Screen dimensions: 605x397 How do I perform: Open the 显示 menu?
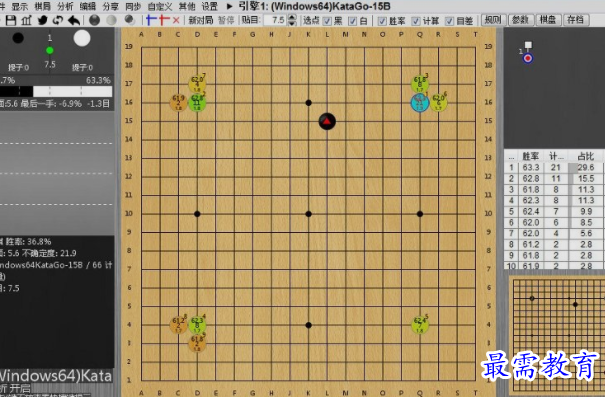tap(20, 6)
